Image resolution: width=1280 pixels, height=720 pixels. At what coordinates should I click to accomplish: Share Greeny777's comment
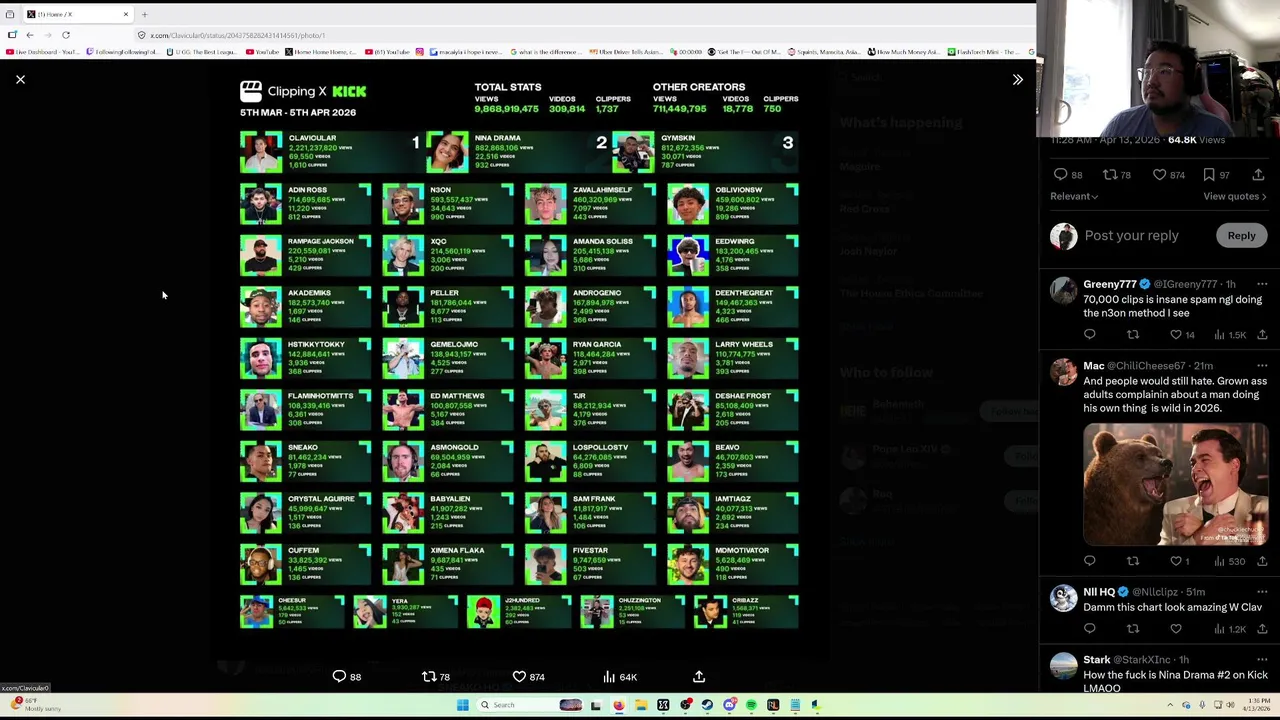(1262, 335)
